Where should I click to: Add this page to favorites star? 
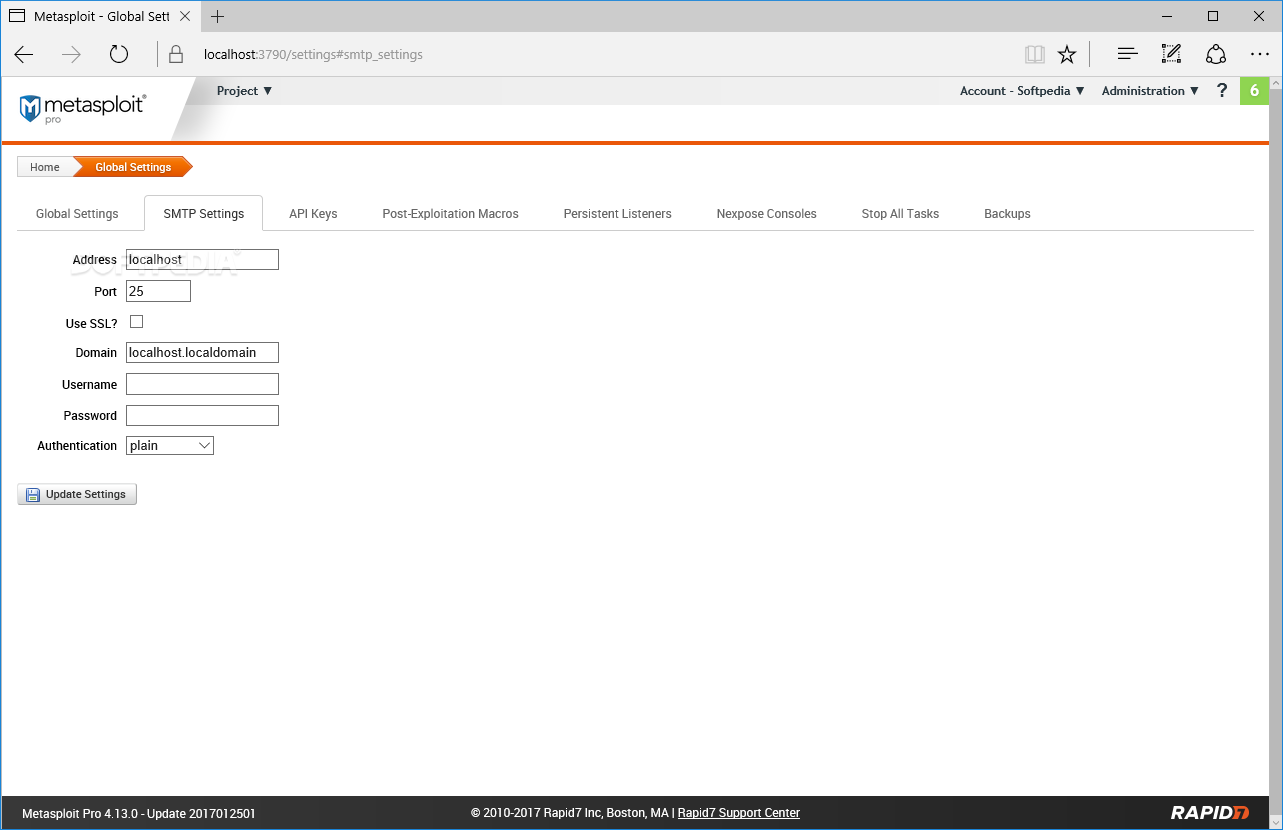click(x=1067, y=54)
